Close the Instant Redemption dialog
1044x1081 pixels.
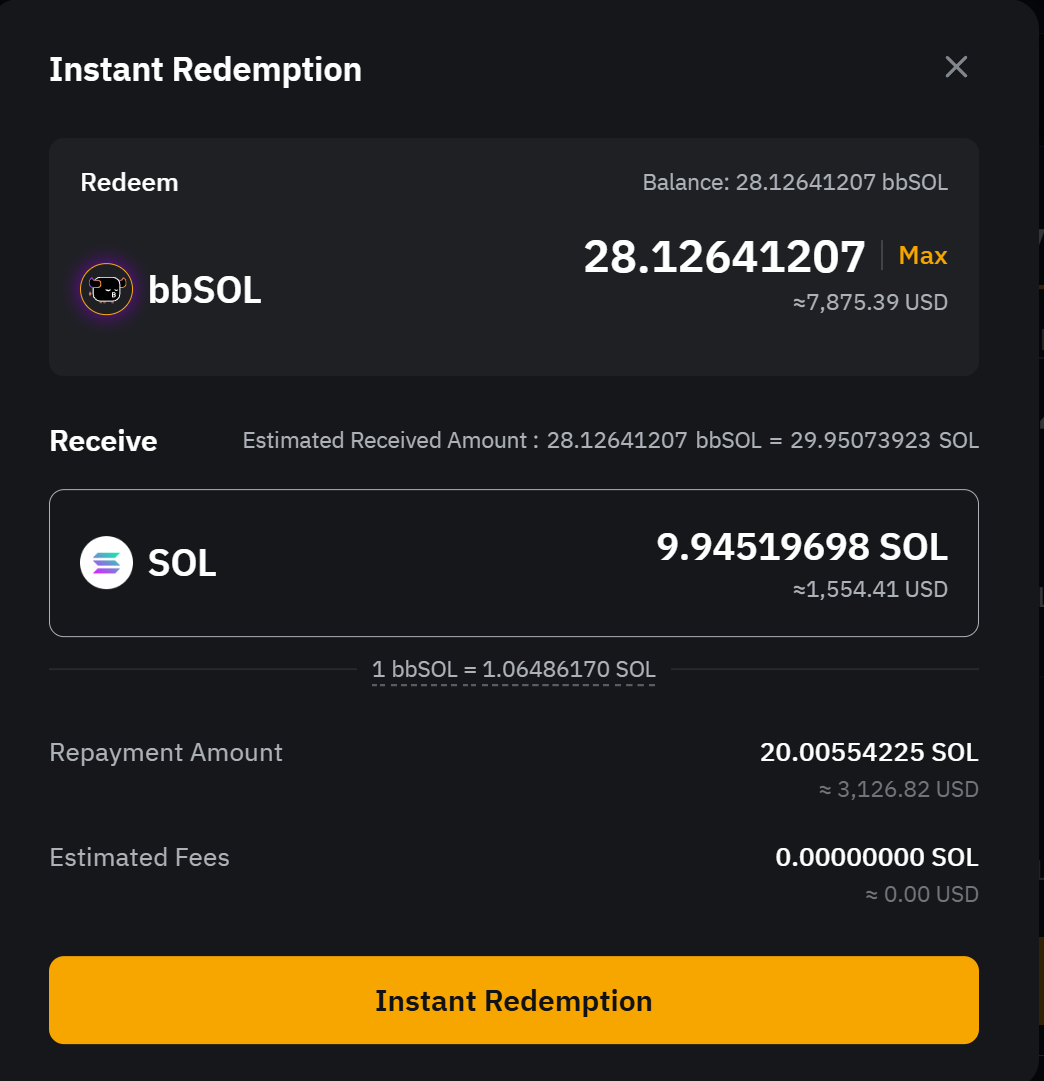[956, 67]
